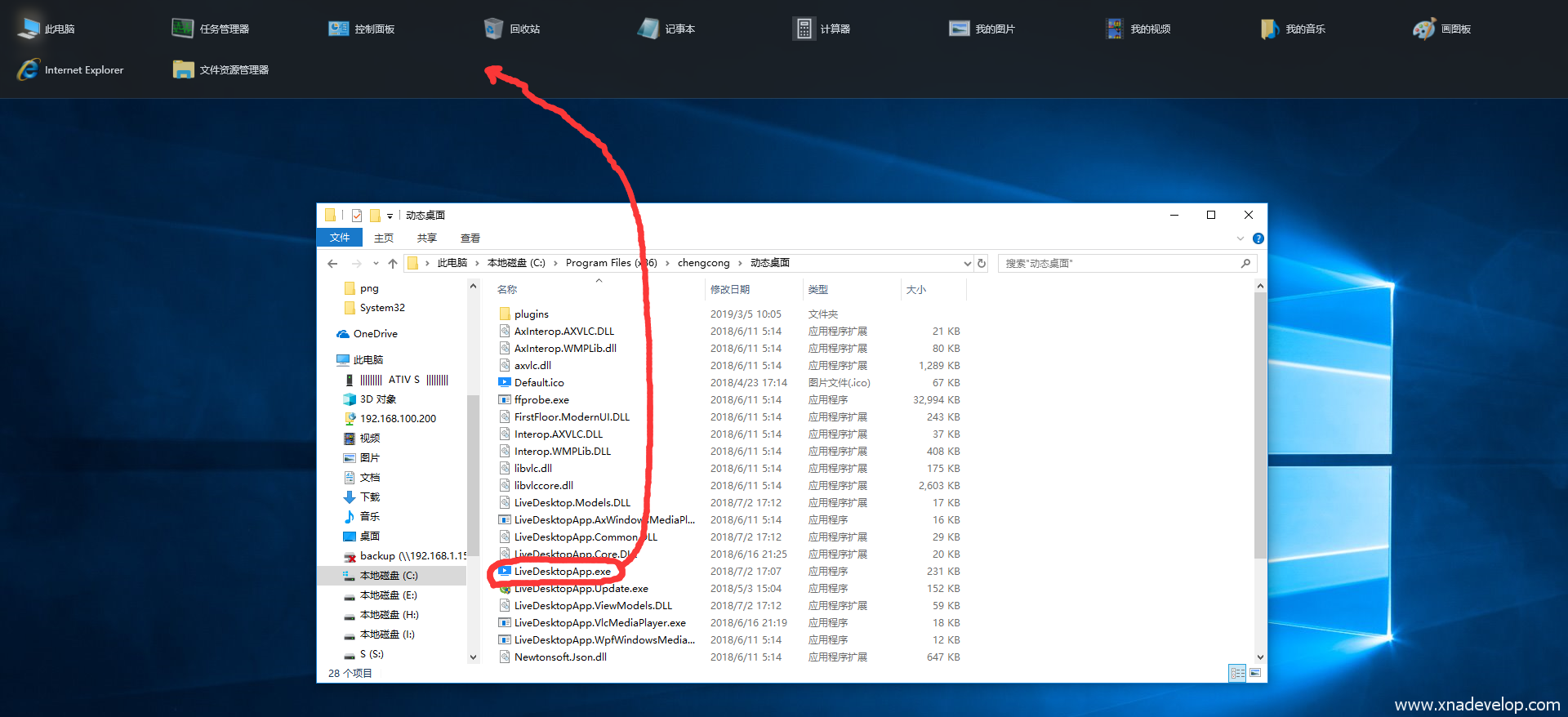Sort by the 修改日期 column header
The image size is (1568, 717).
[x=729, y=289]
